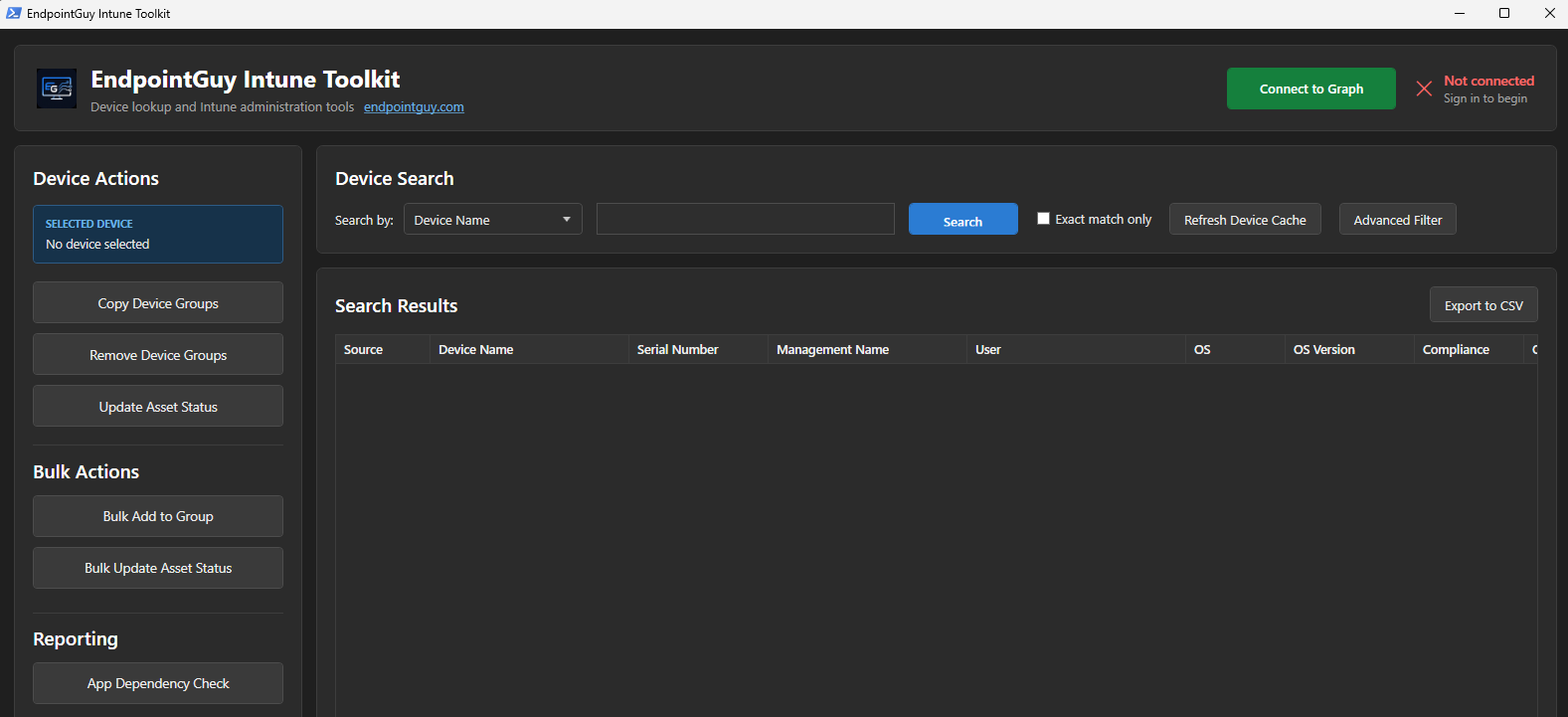Click Refresh Device Cache button
The width and height of the screenshot is (1568, 717).
pyautogui.click(x=1245, y=219)
